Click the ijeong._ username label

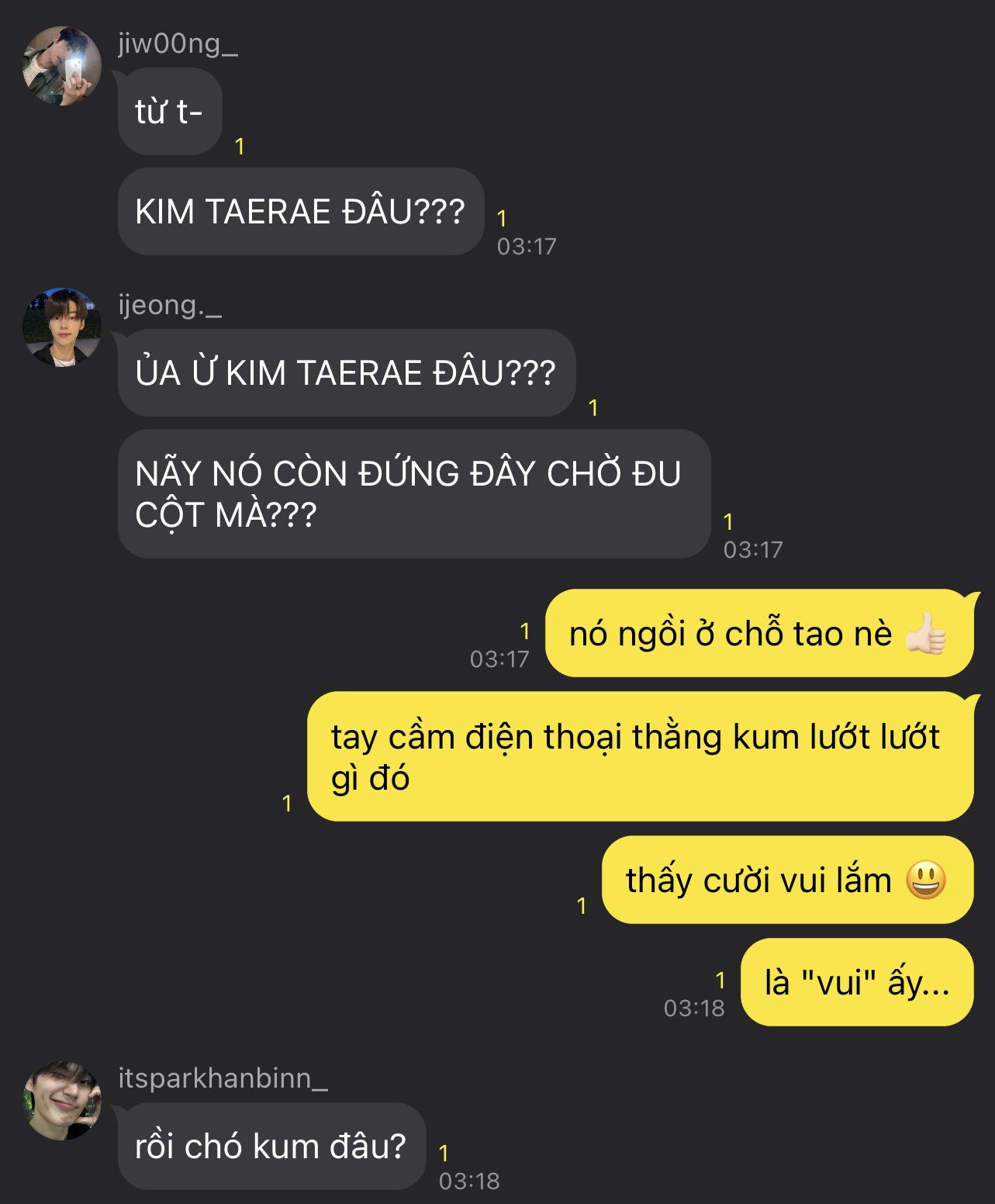point(170,305)
